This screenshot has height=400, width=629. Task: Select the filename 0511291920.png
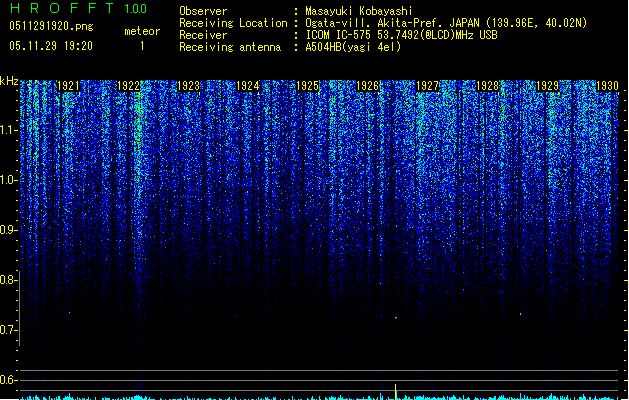51,26
